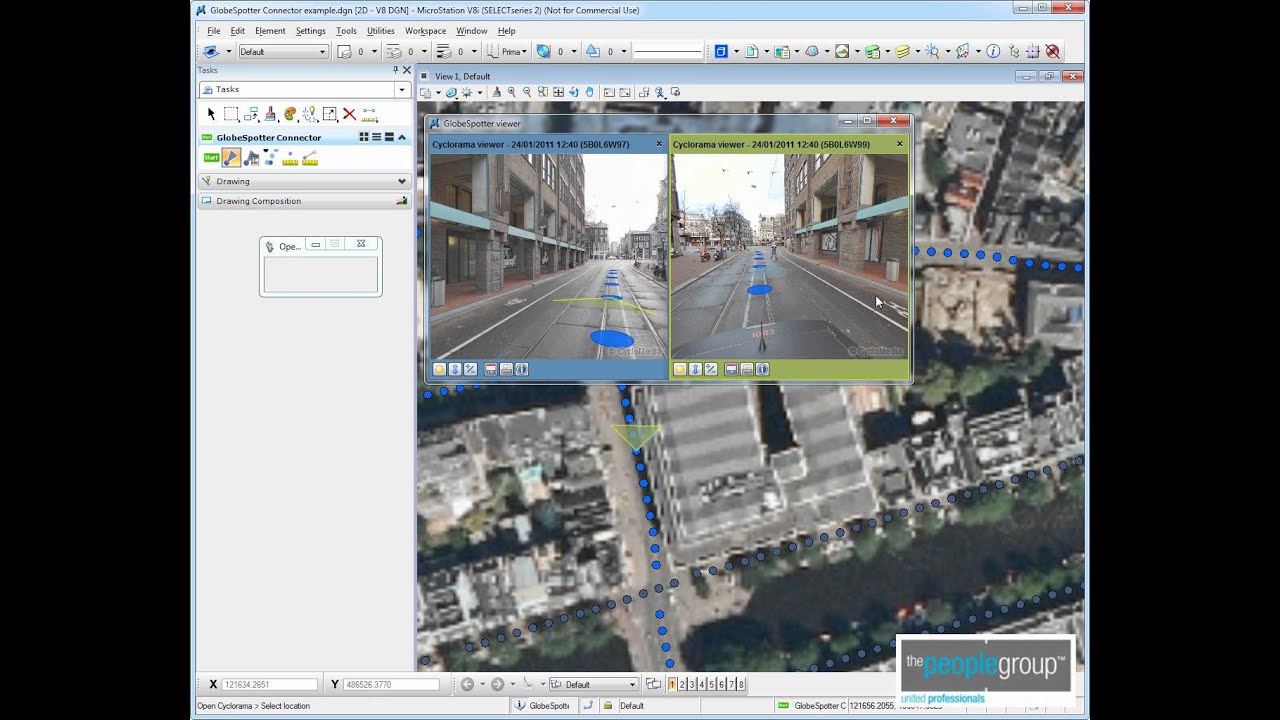Close the right Cyclorama viewer 5B0L6W99
This screenshot has width=1280, height=720.
[x=899, y=144]
